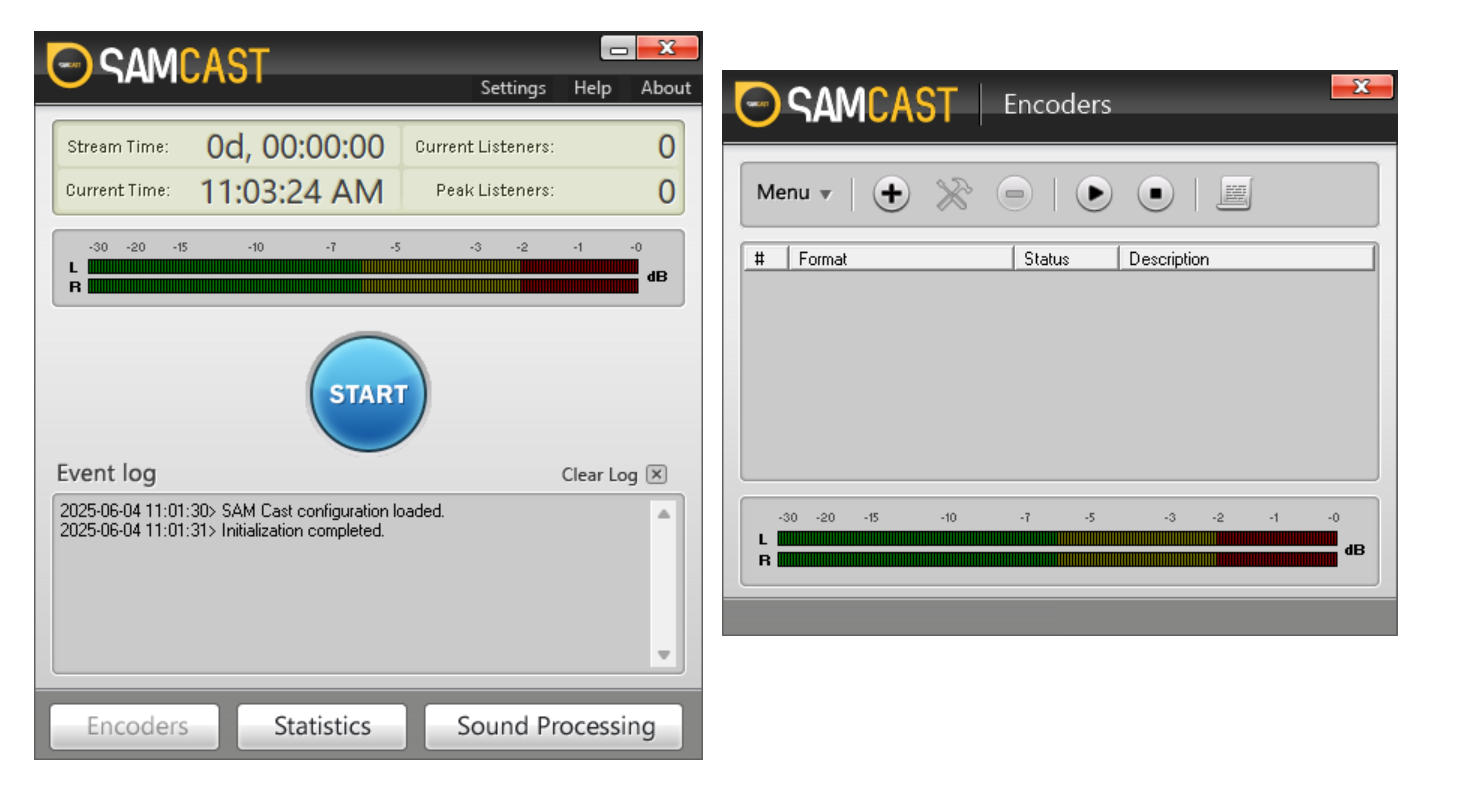This screenshot has width=1461, height=791.
Task: Open the Sound Processing window
Action: (x=555, y=726)
